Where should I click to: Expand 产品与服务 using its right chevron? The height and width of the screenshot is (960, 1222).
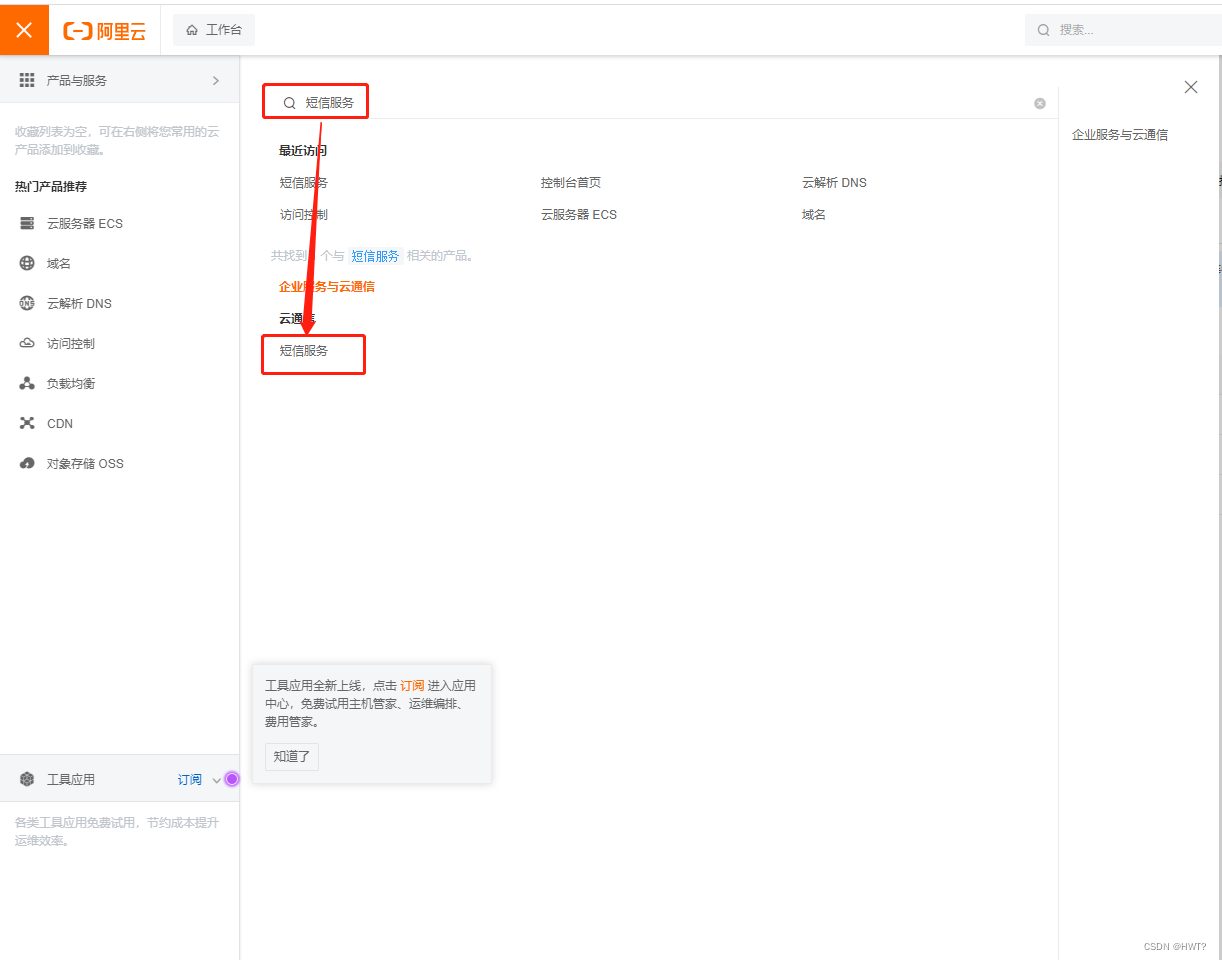216,80
